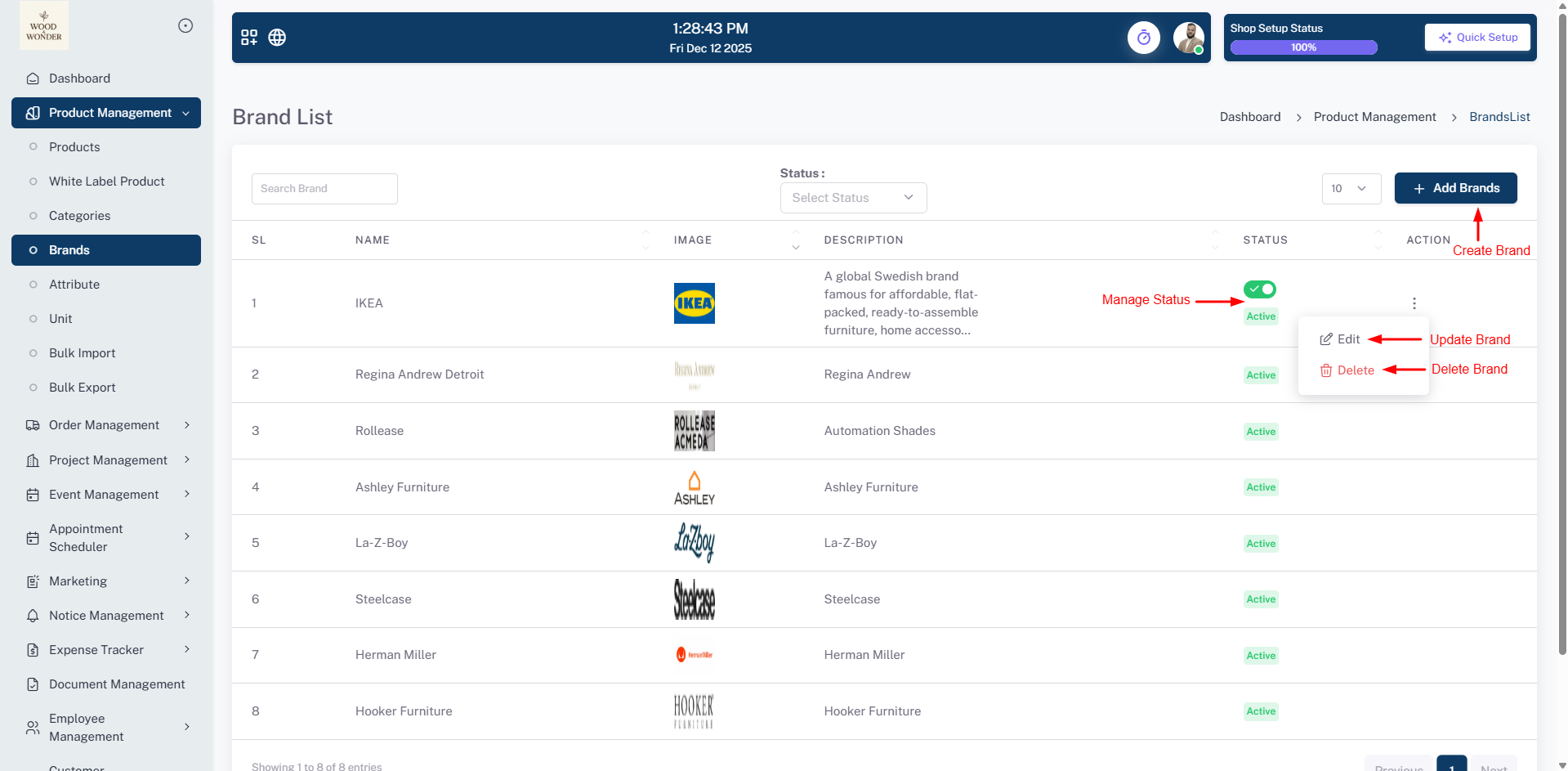Toggle the IKEA brand status switch
The width and height of the screenshot is (1568, 771).
(1259, 289)
